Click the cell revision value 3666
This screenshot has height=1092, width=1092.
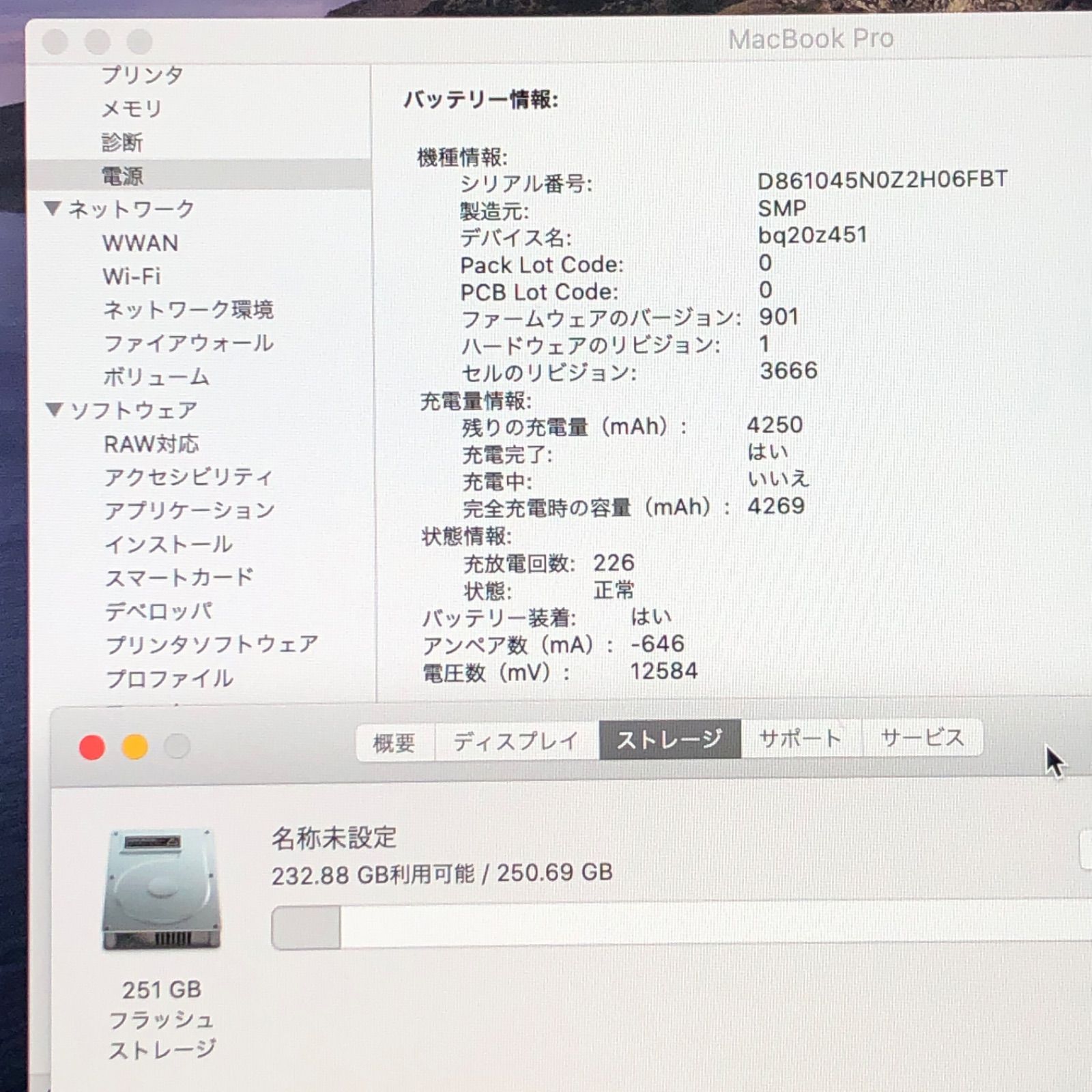point(788,371)
